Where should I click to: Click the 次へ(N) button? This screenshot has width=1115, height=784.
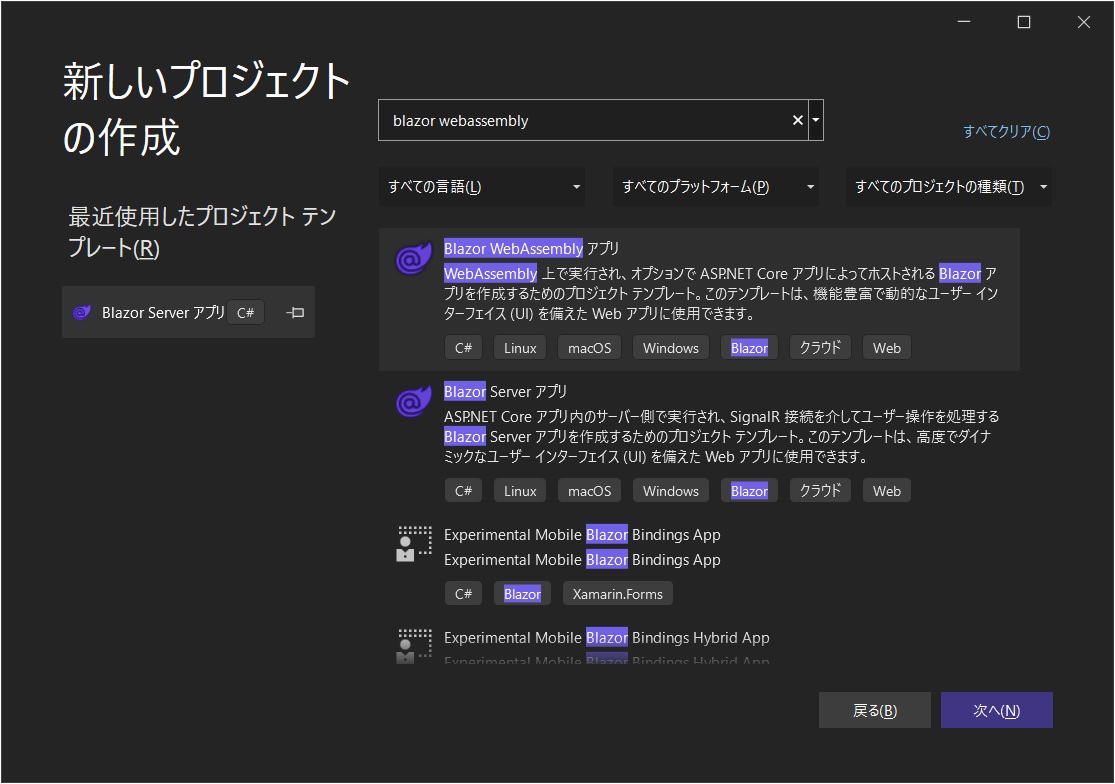997,710
